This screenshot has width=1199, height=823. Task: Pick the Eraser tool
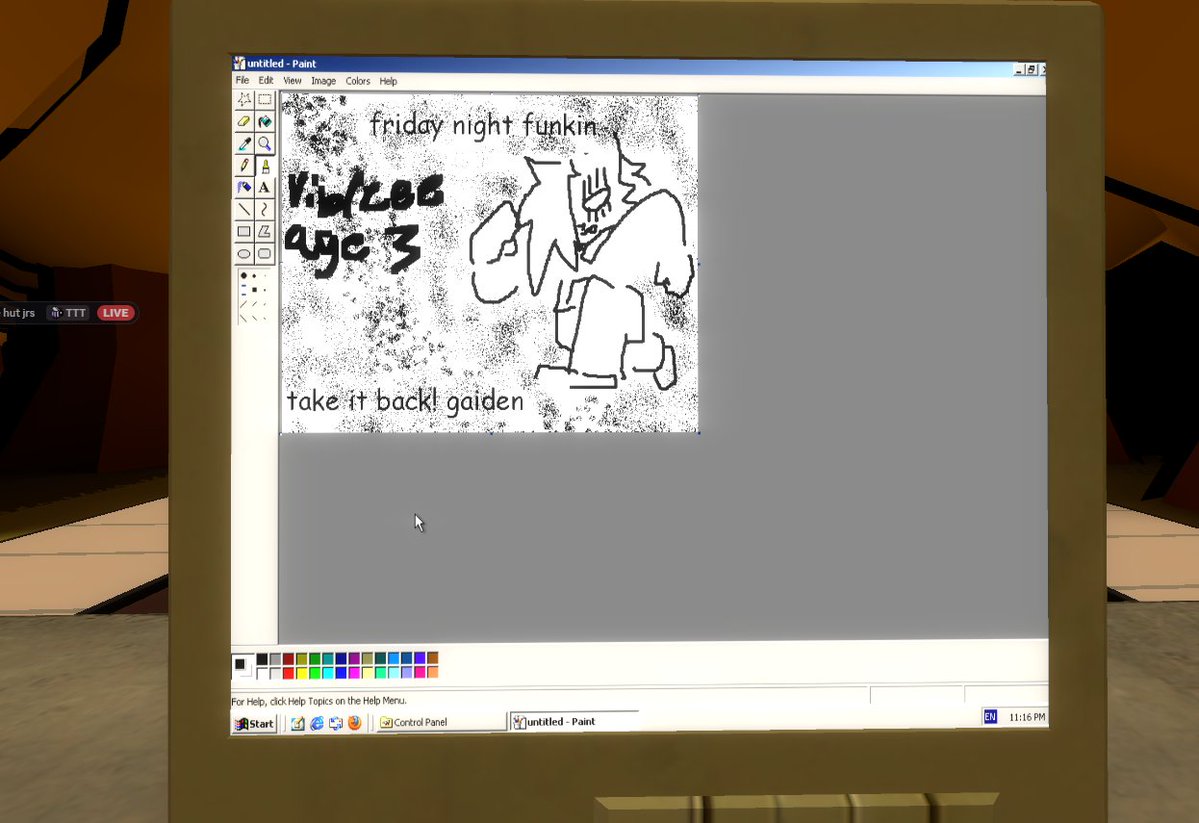[x=244, y=122]
